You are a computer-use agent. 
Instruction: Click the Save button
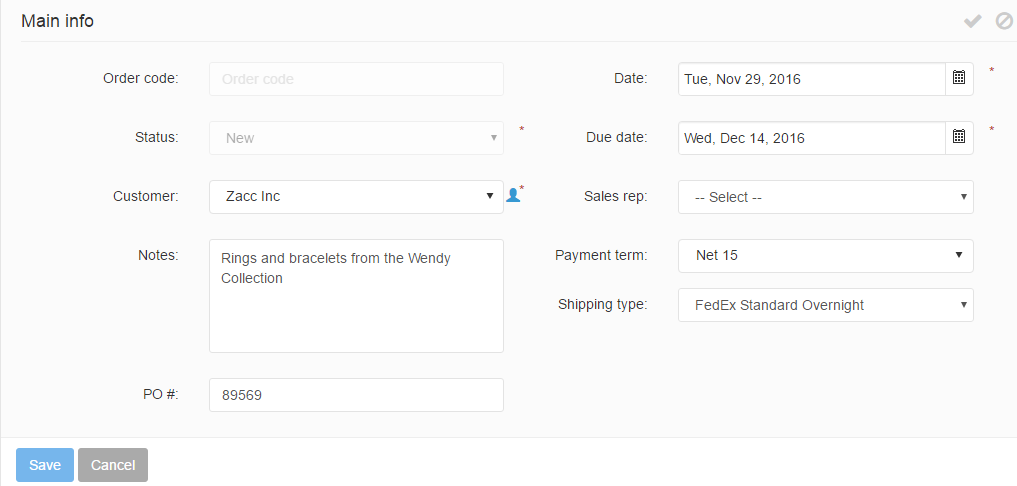point(45,465)
